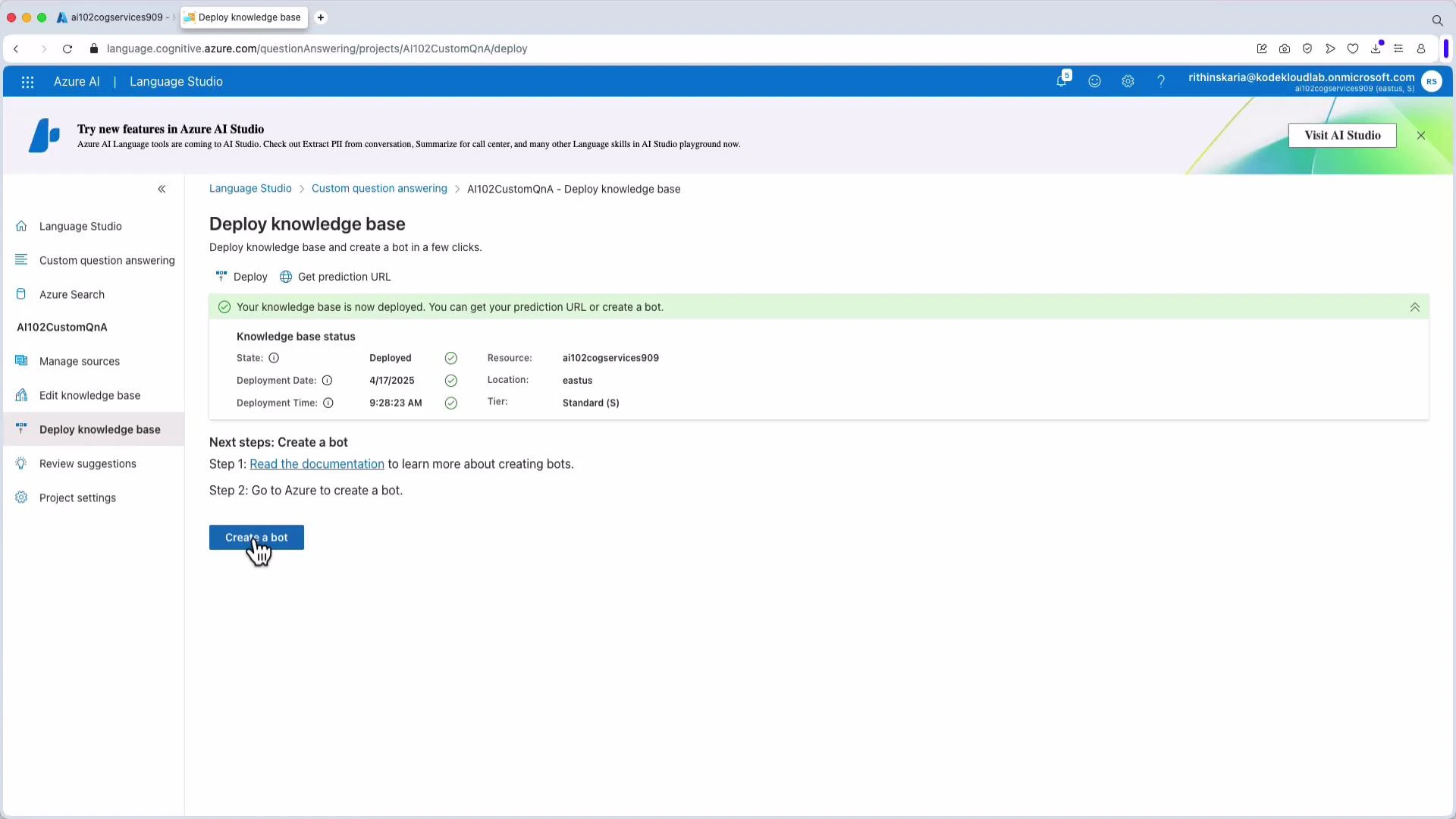This screenshot has height=819, width=1456.
Task: Collapse the deployment success banner
Action: (x=1414, y=307)
